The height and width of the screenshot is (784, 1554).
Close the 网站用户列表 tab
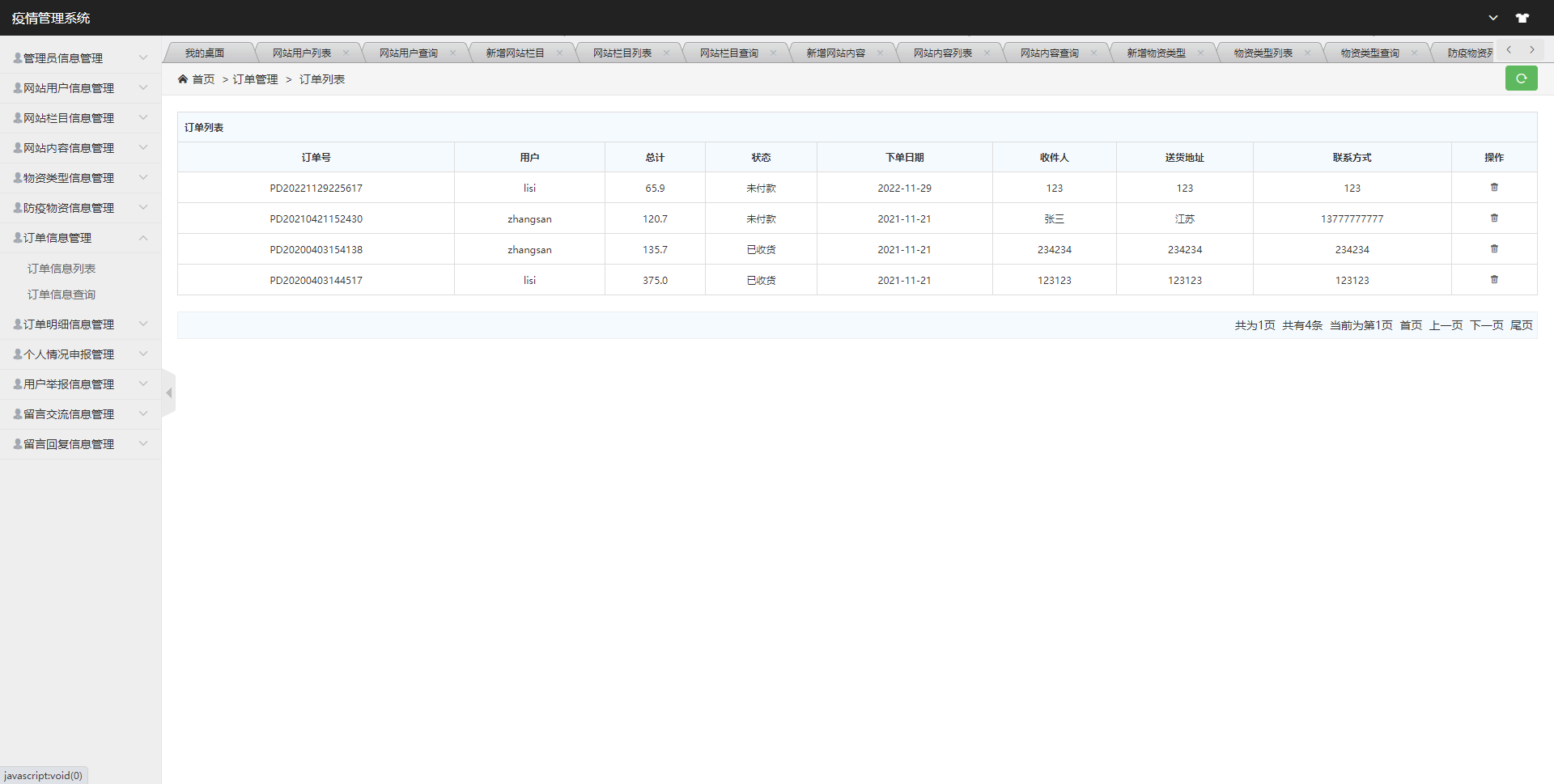point(346,53)
